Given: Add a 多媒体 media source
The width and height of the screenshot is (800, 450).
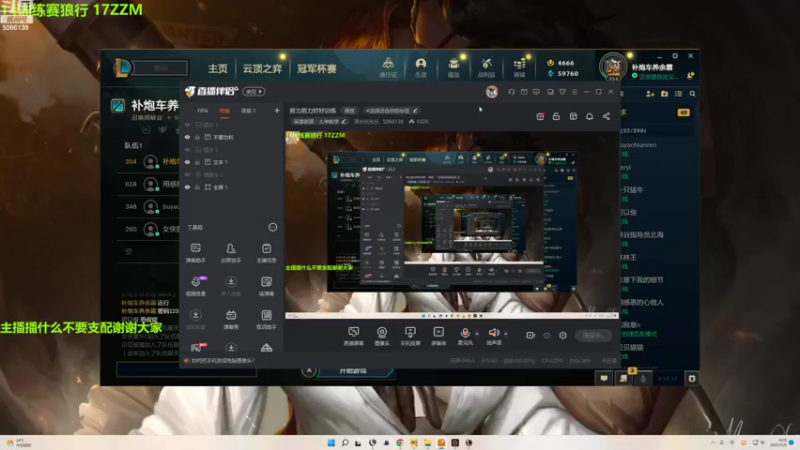Looking at the screenshot, I should tap(438, 336).
